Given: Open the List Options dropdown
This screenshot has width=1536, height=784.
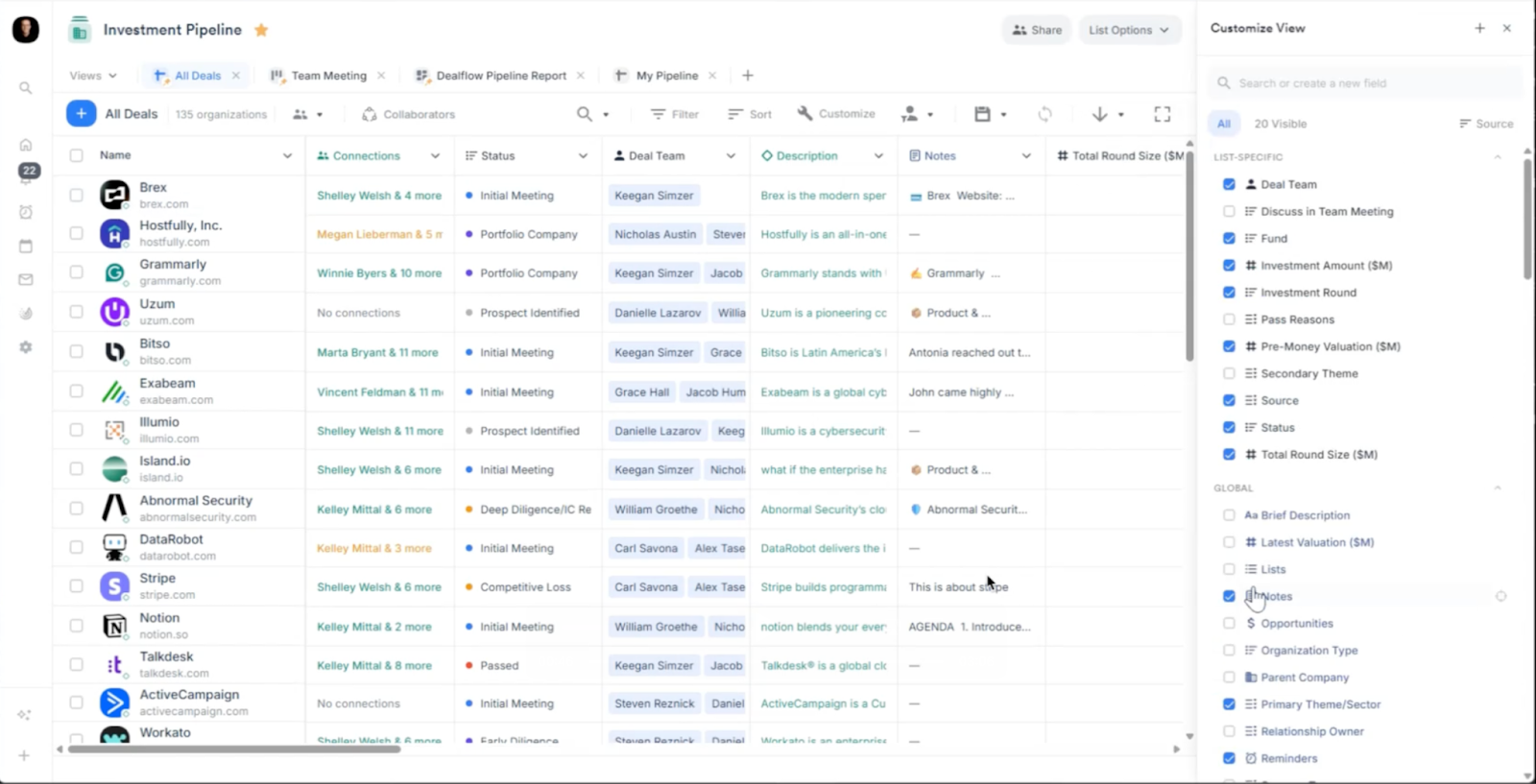Looking at the screenshot, I should (1129, 30).
